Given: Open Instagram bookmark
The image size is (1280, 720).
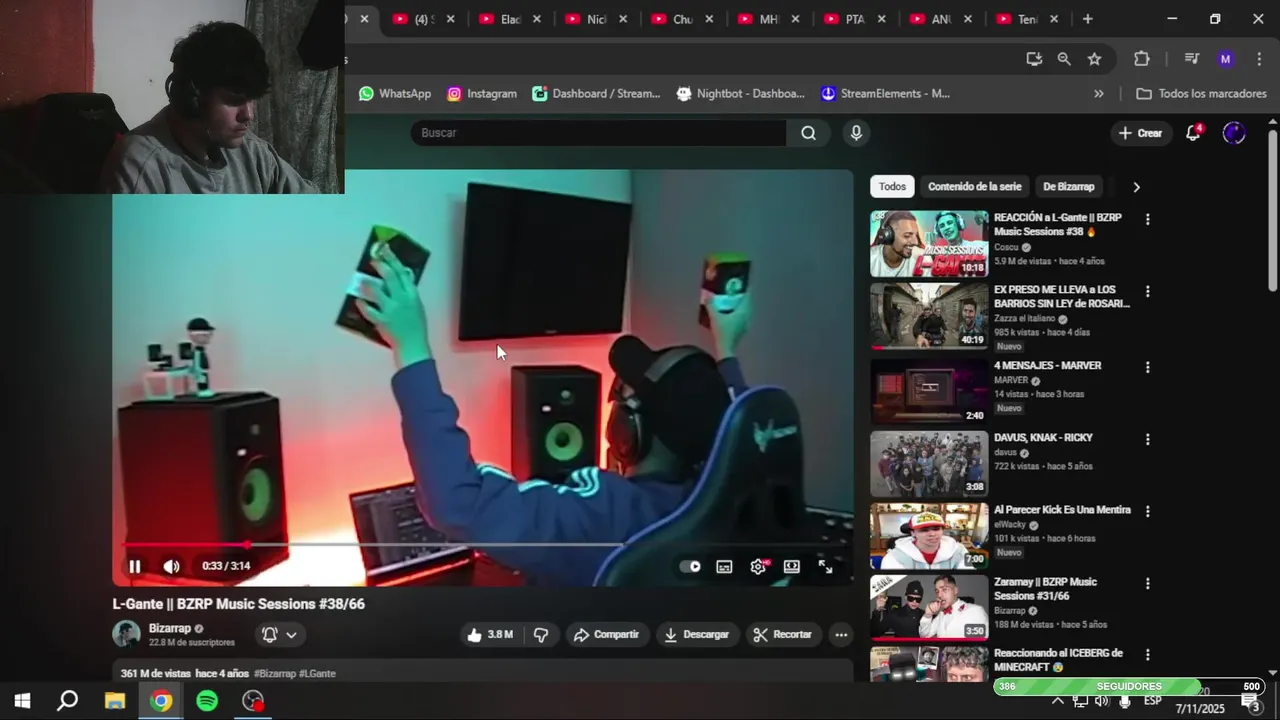Looking at the screenshot, I should (x=482, y=93).
